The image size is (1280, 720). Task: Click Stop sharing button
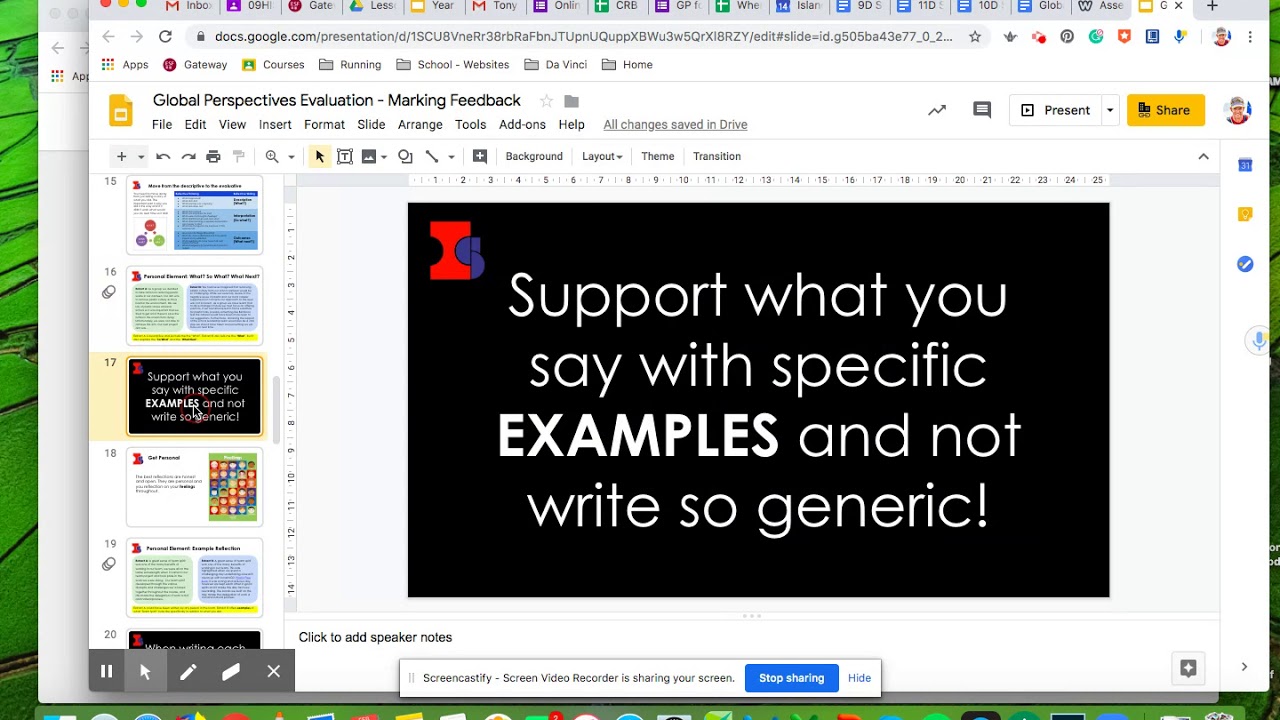point(791,678)
